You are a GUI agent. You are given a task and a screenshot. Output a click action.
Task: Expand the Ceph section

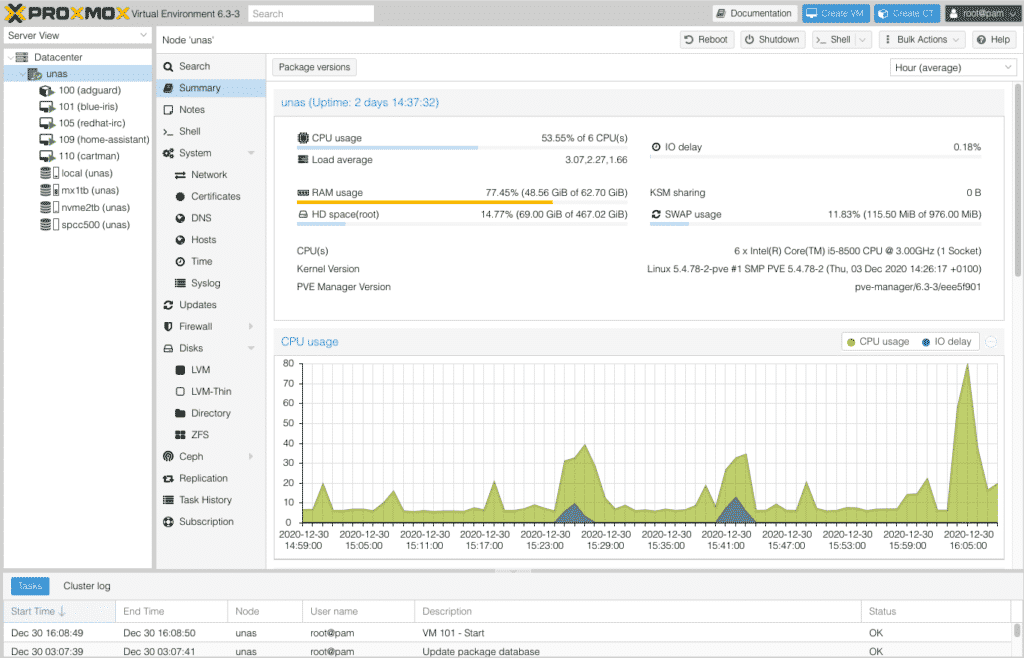coord(189,456)
